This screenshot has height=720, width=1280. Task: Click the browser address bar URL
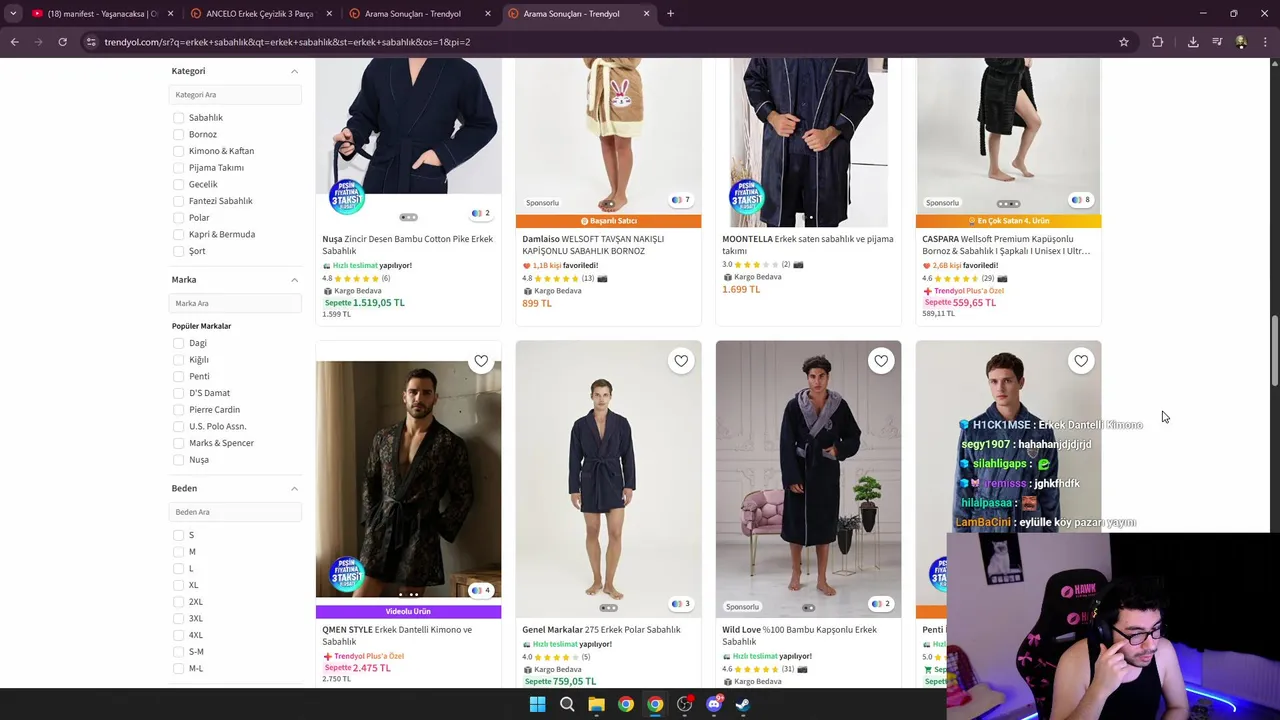tap(287, 42)
